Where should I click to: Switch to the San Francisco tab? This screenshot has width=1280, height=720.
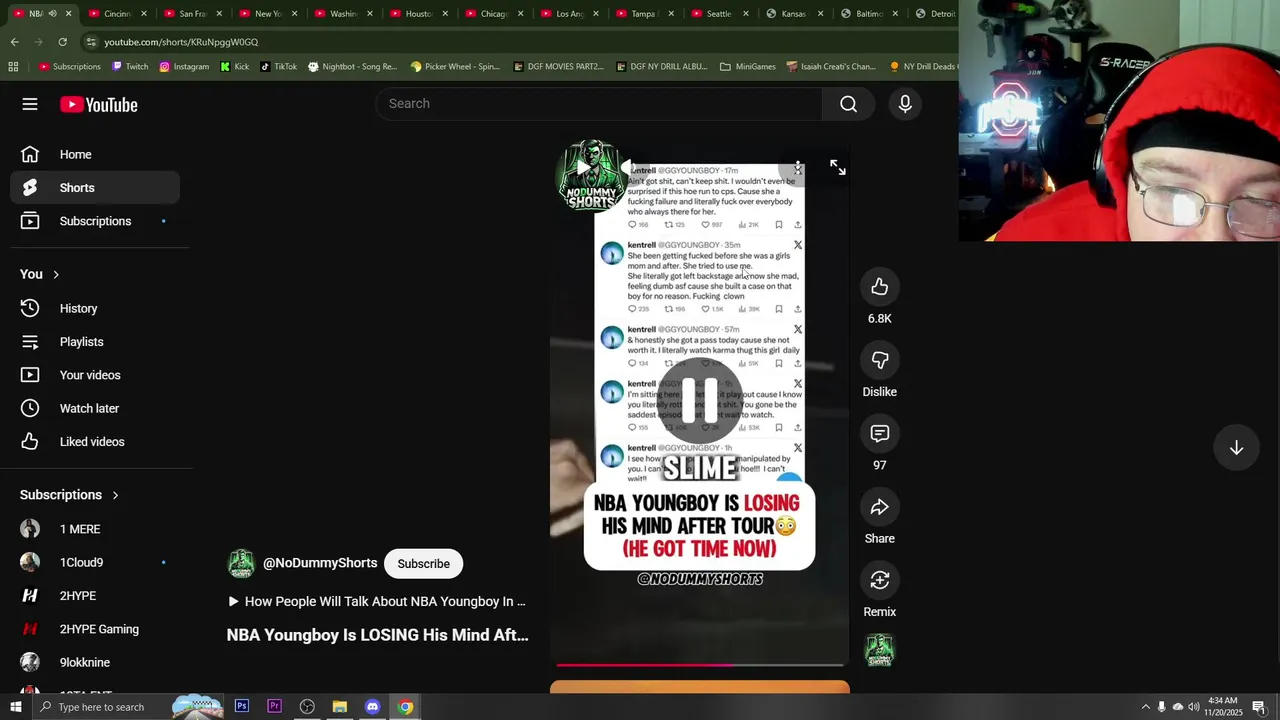pos(192,14)
